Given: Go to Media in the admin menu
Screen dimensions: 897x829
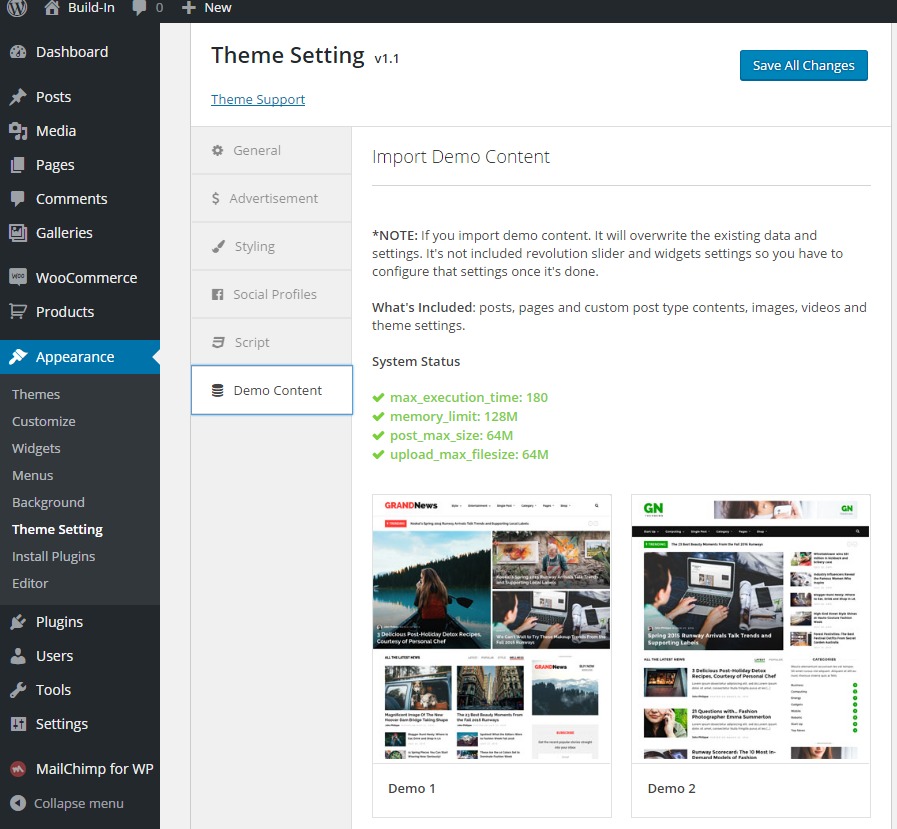Looking at the screenshot, I should tap(80, 131).
